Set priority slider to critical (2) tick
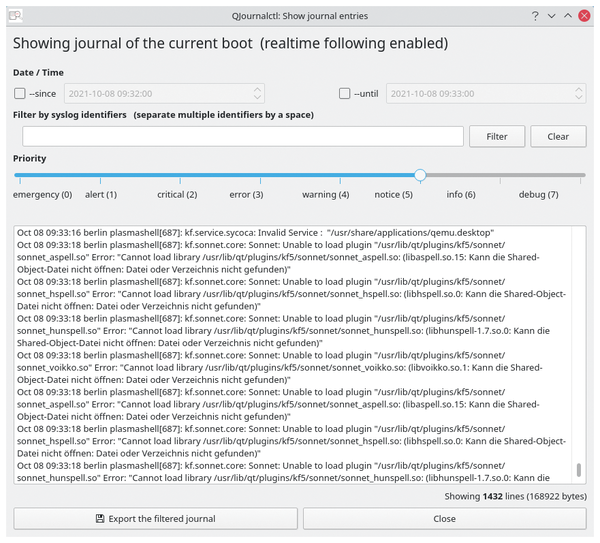 tap(180, 180)
